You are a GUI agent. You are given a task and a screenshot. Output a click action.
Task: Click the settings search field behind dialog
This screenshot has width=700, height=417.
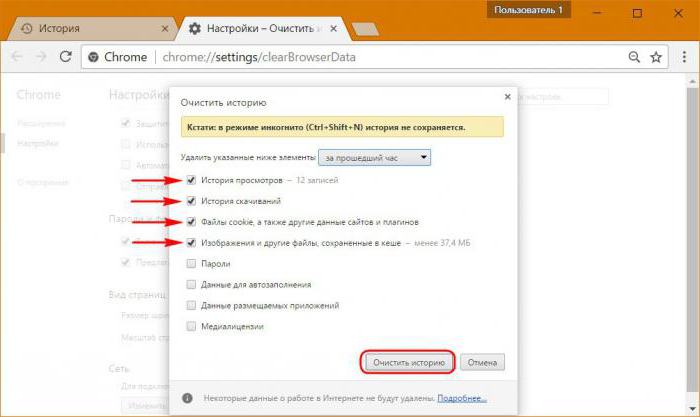click(563, 96)
